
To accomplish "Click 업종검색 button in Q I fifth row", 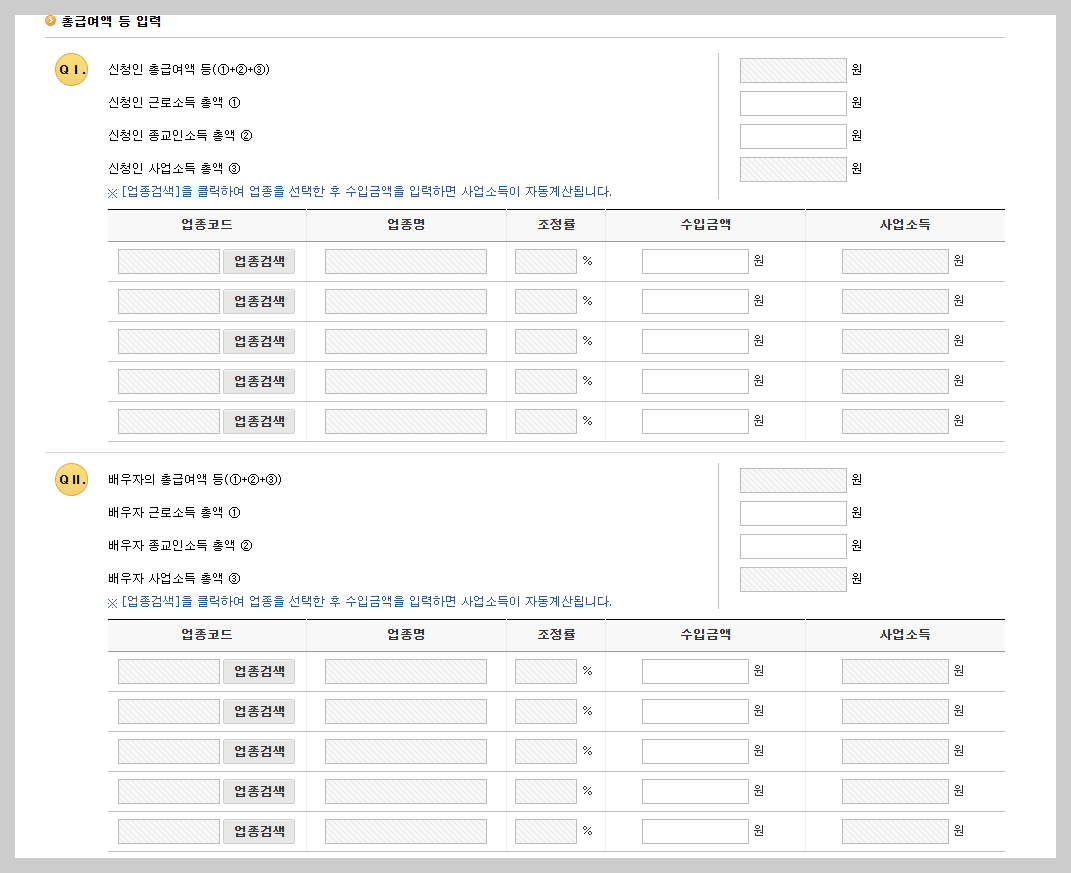I will (259, 421).
